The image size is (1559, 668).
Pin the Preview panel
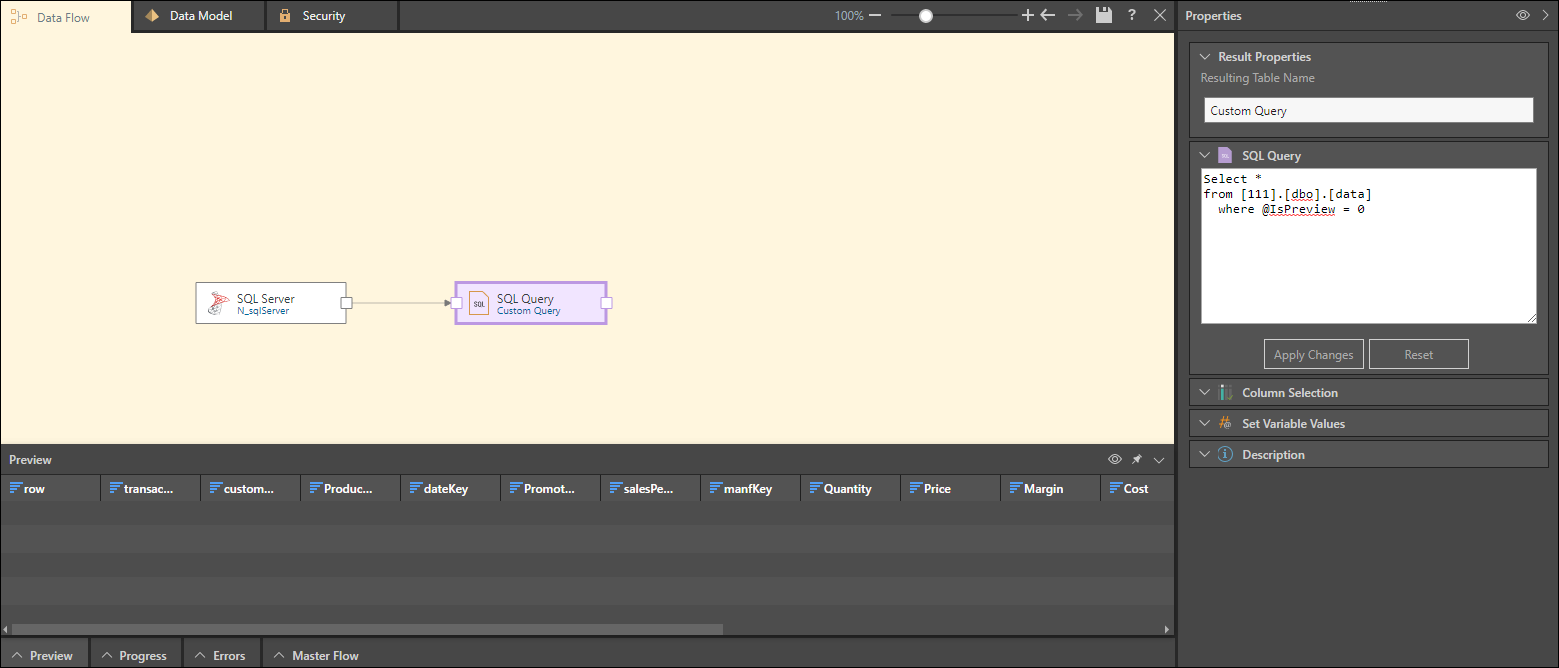coord(1137,460)
